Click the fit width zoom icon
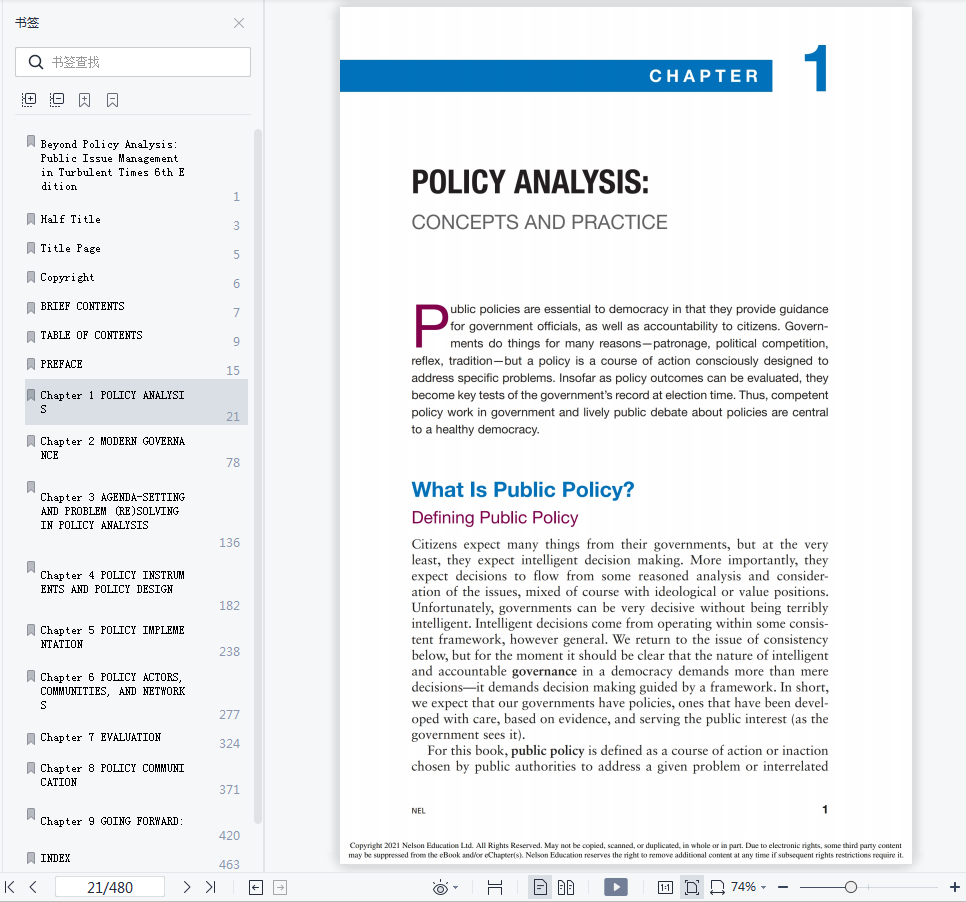 coord(717,887)
